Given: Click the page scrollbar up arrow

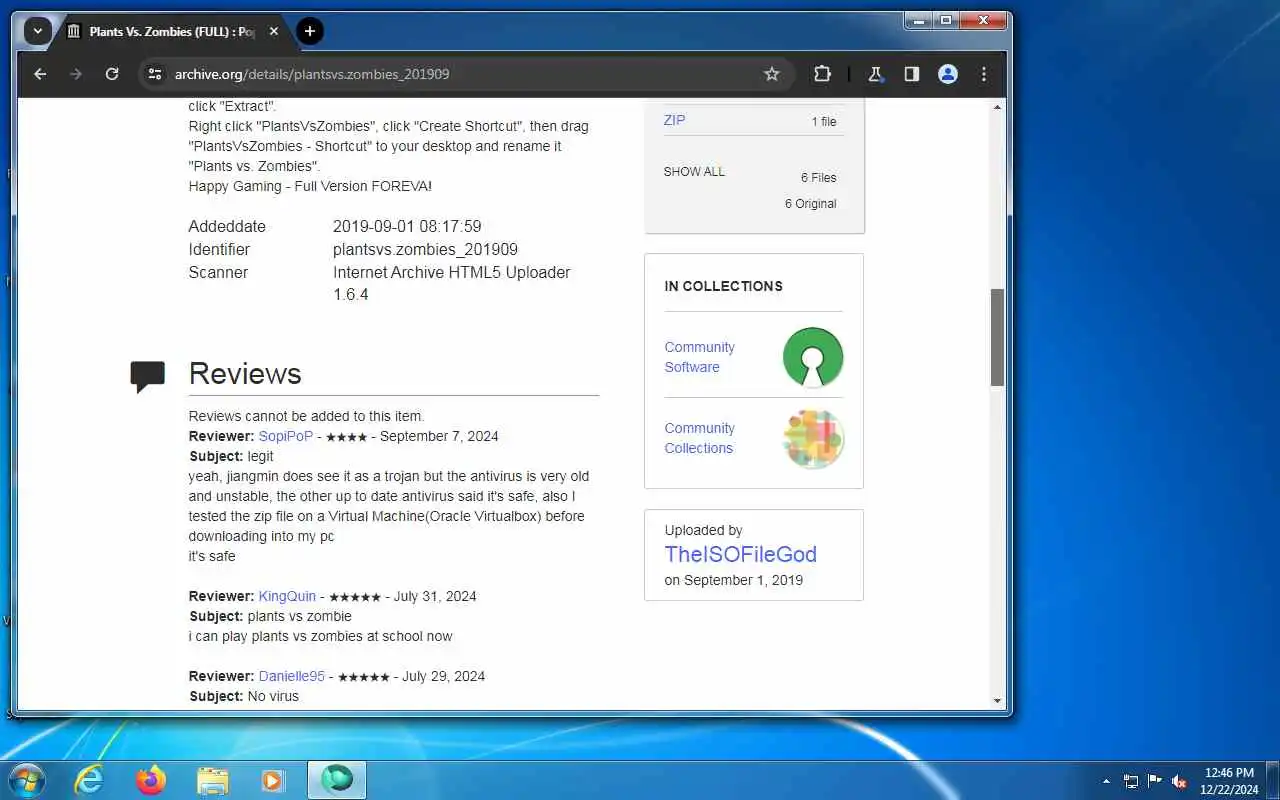Looking at the screenshot, I should pyautogui.click(x=997, y=107).
